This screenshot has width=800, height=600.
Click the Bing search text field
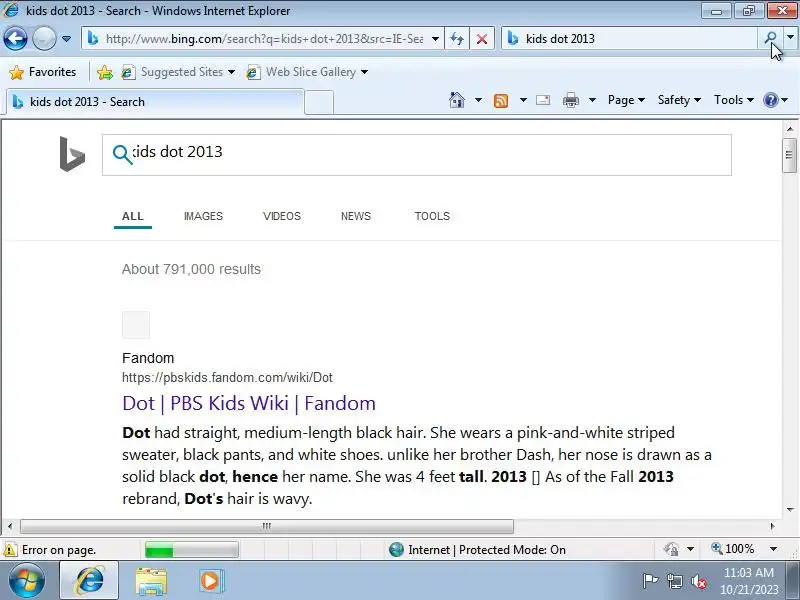(x=416, y=155)
